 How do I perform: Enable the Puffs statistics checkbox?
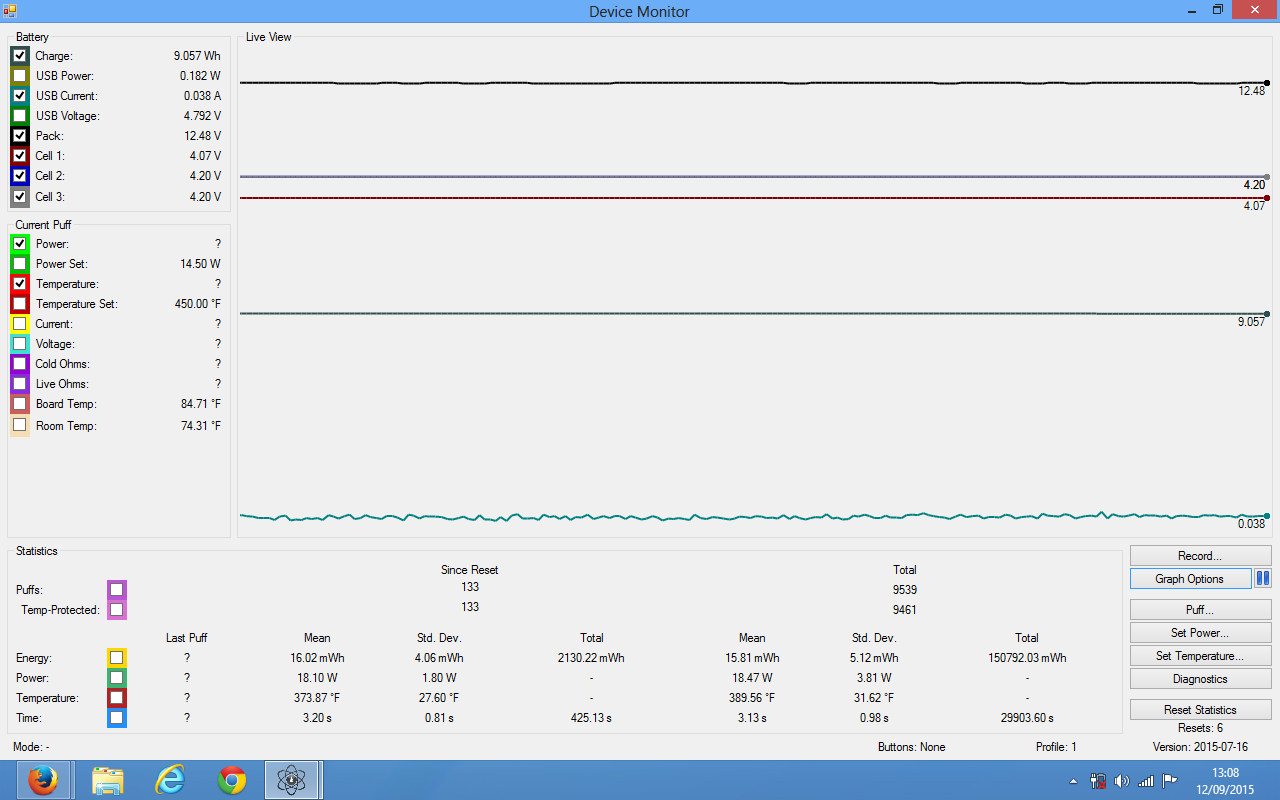[x=116, y=589]
